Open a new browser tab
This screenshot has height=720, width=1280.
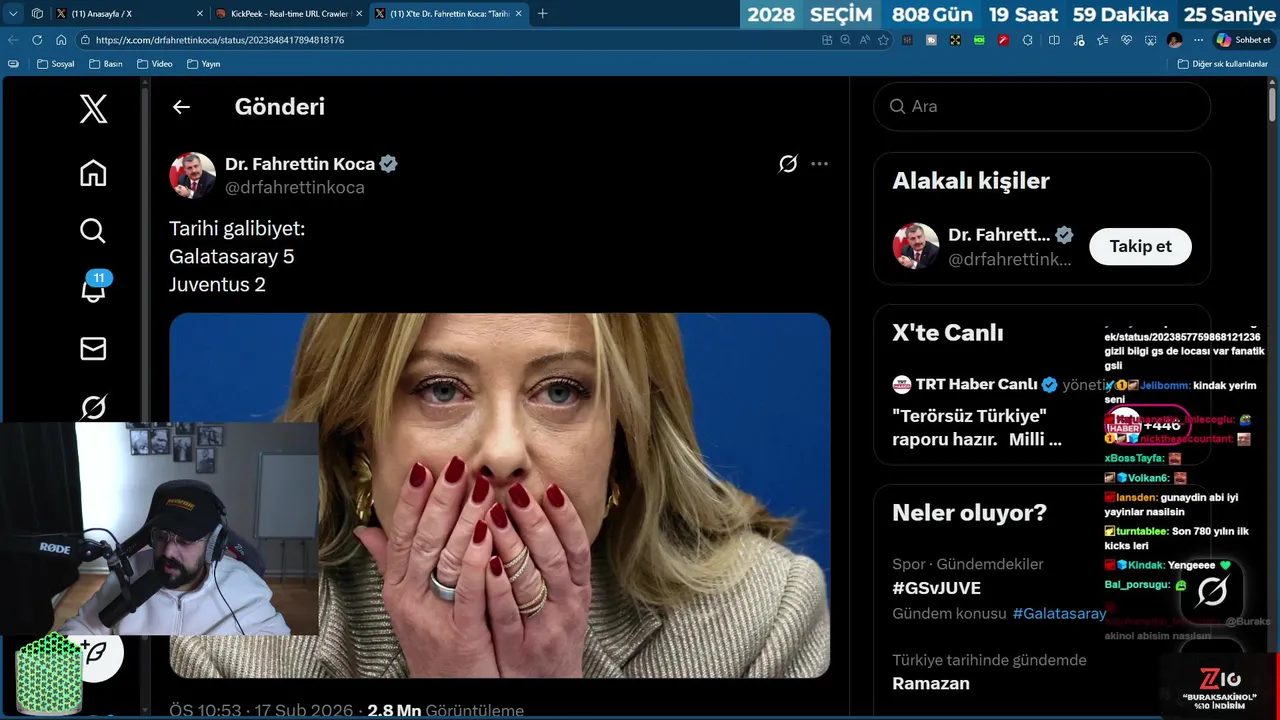[x=542, y=13]
